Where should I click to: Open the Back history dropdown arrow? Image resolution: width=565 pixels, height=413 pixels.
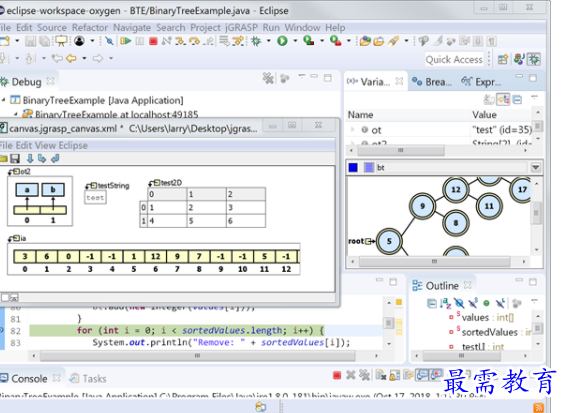[x=84, y=58]
